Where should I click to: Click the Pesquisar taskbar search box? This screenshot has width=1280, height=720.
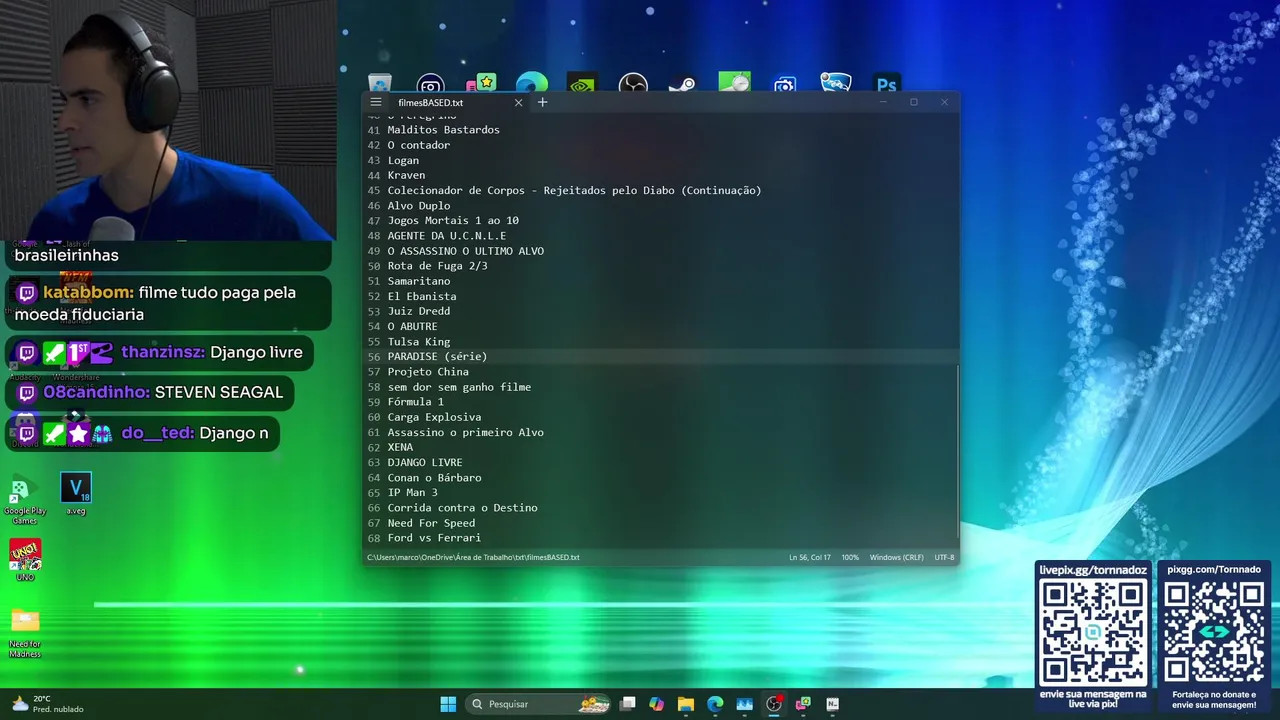point(540,704)
